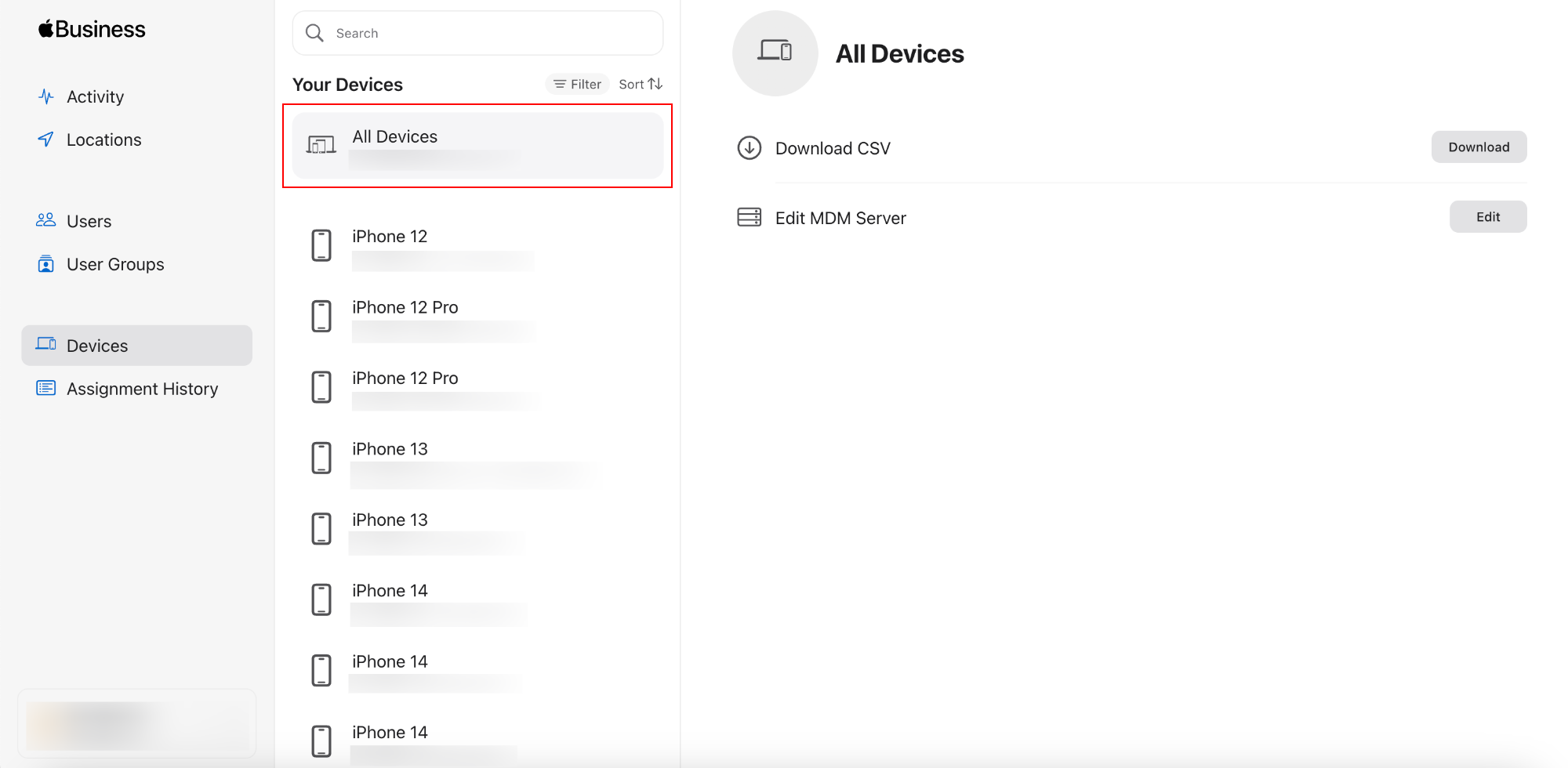Open the blurred account profile at bottom-left

137,723
